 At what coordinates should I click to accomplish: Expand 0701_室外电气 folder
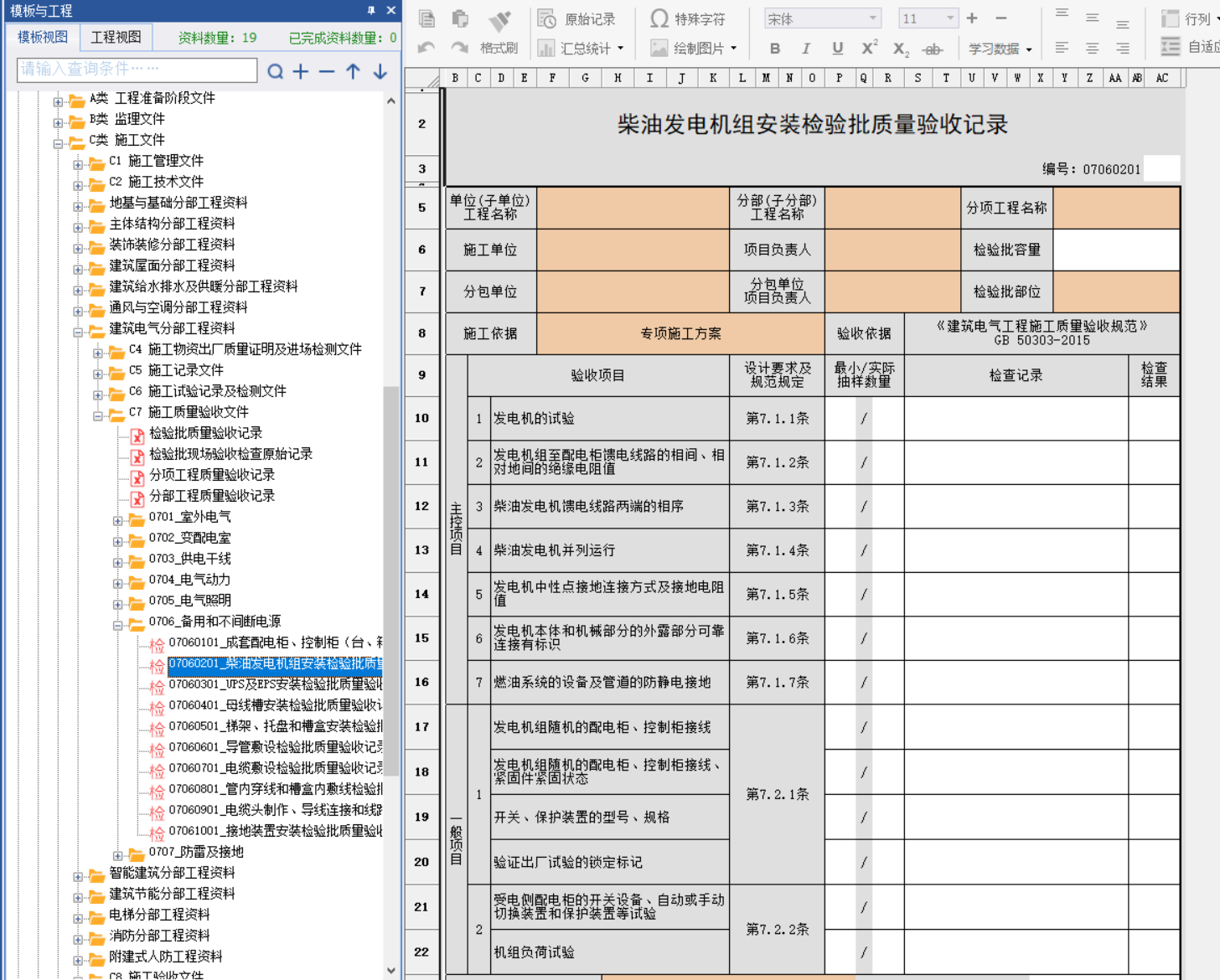118,521
